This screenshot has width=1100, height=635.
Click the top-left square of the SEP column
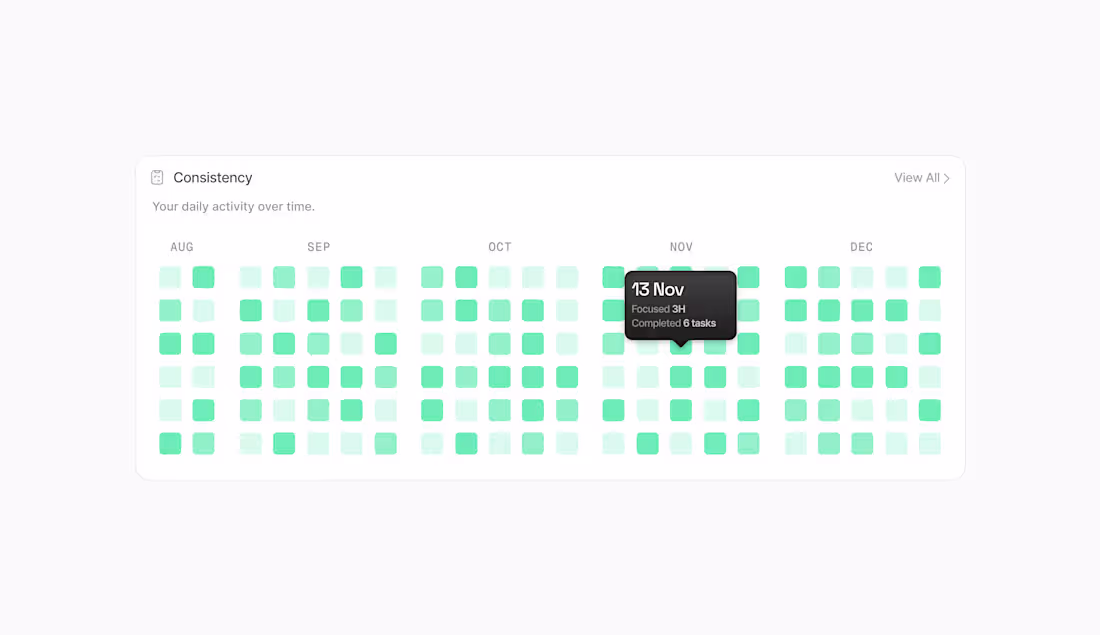pos(250,277)
